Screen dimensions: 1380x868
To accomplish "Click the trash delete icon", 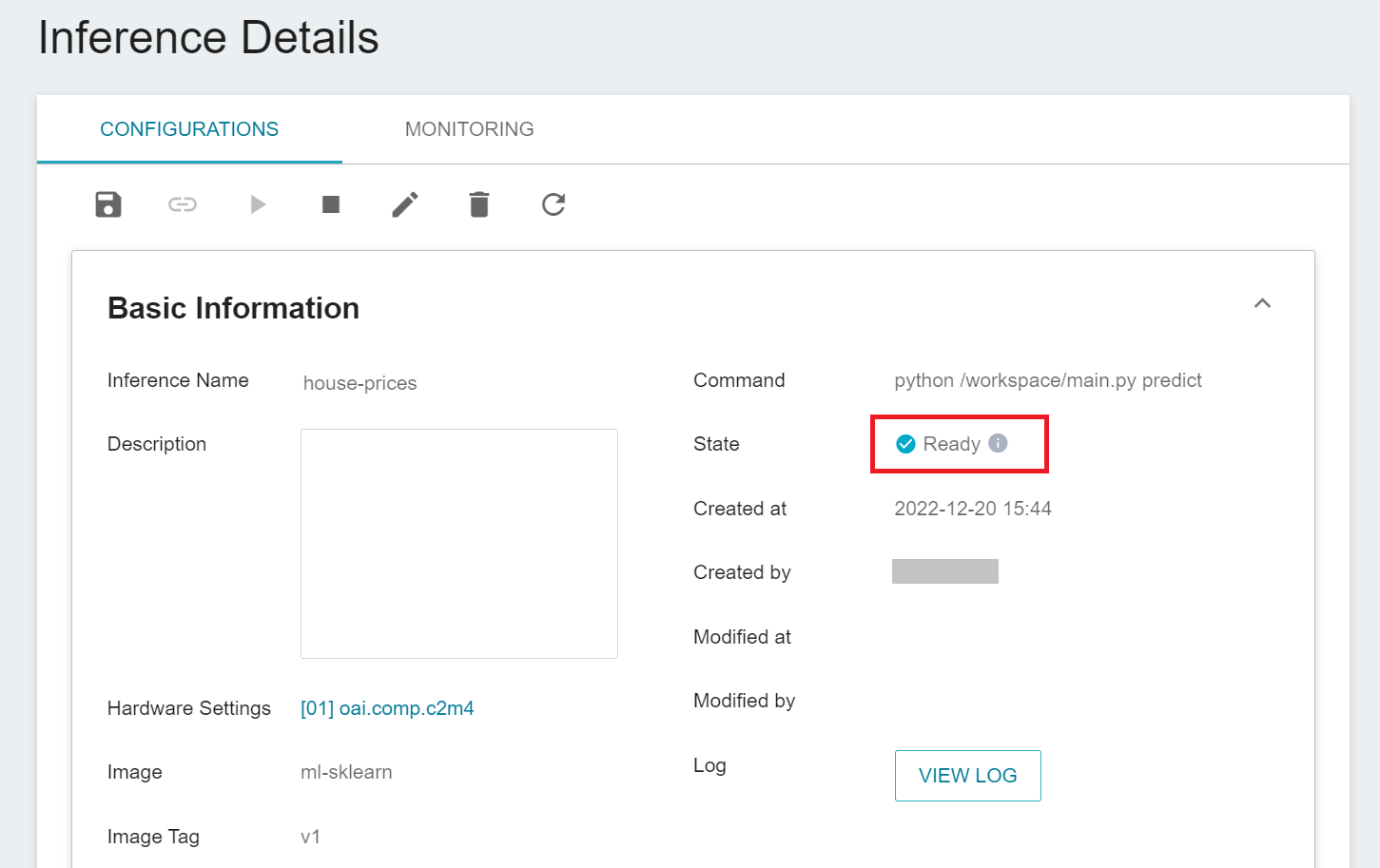I will [479, 204].
